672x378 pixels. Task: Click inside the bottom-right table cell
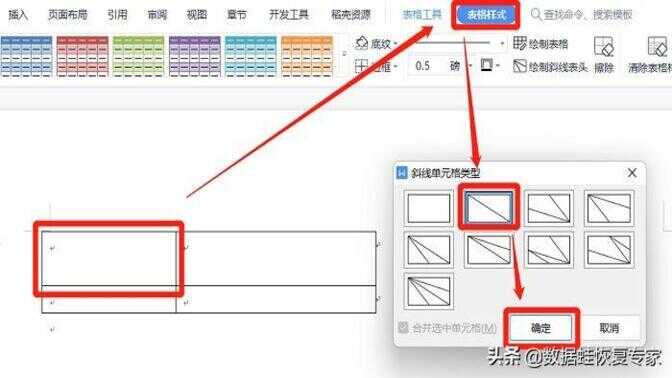click(276, 299)
